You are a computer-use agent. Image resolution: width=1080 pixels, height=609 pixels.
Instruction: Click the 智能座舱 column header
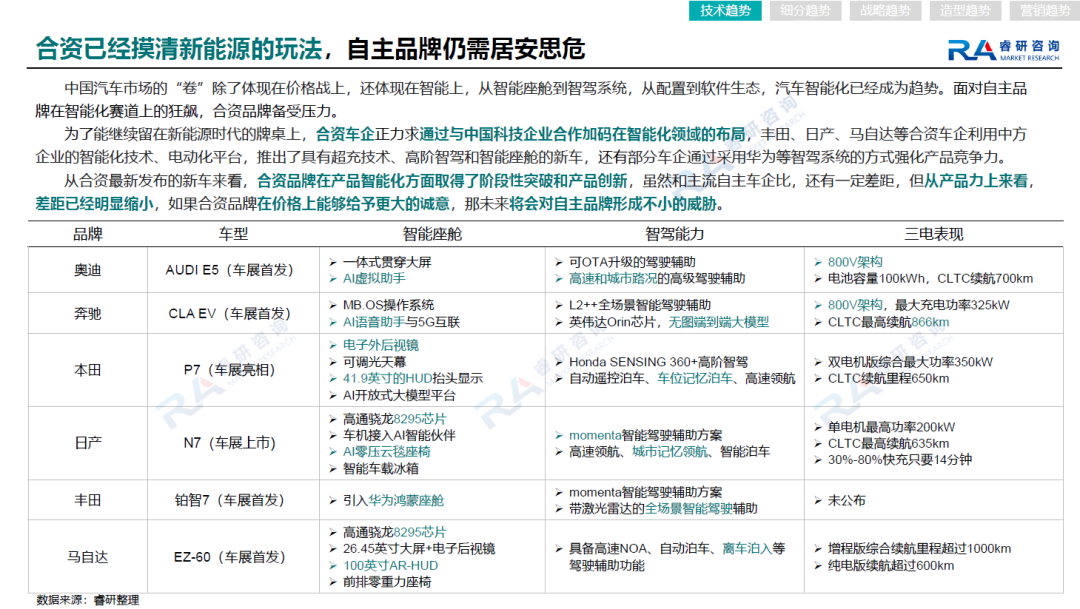(432, 234)
